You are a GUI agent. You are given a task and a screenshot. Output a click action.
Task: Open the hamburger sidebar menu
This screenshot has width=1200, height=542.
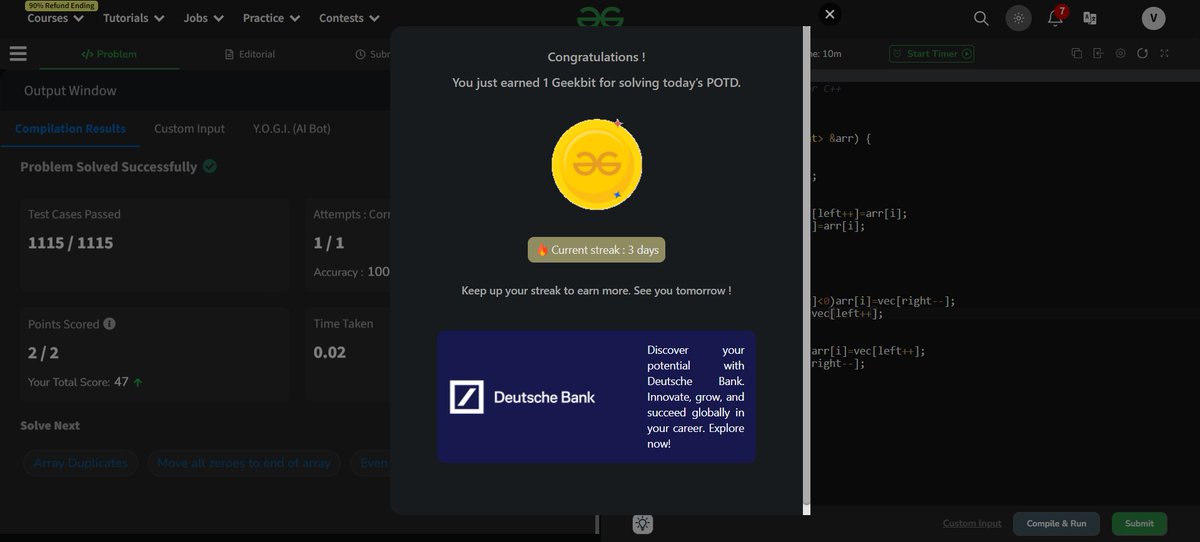click(x=18, y=54)
